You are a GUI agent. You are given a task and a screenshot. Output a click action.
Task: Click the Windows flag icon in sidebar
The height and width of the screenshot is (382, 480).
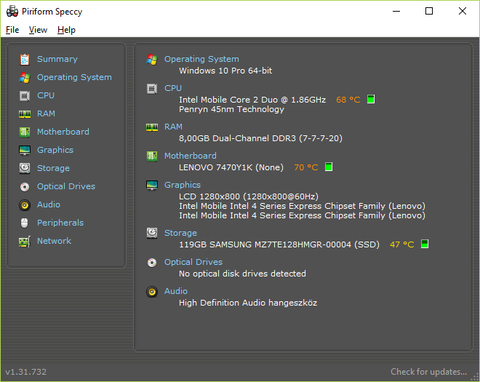point(25,78)
